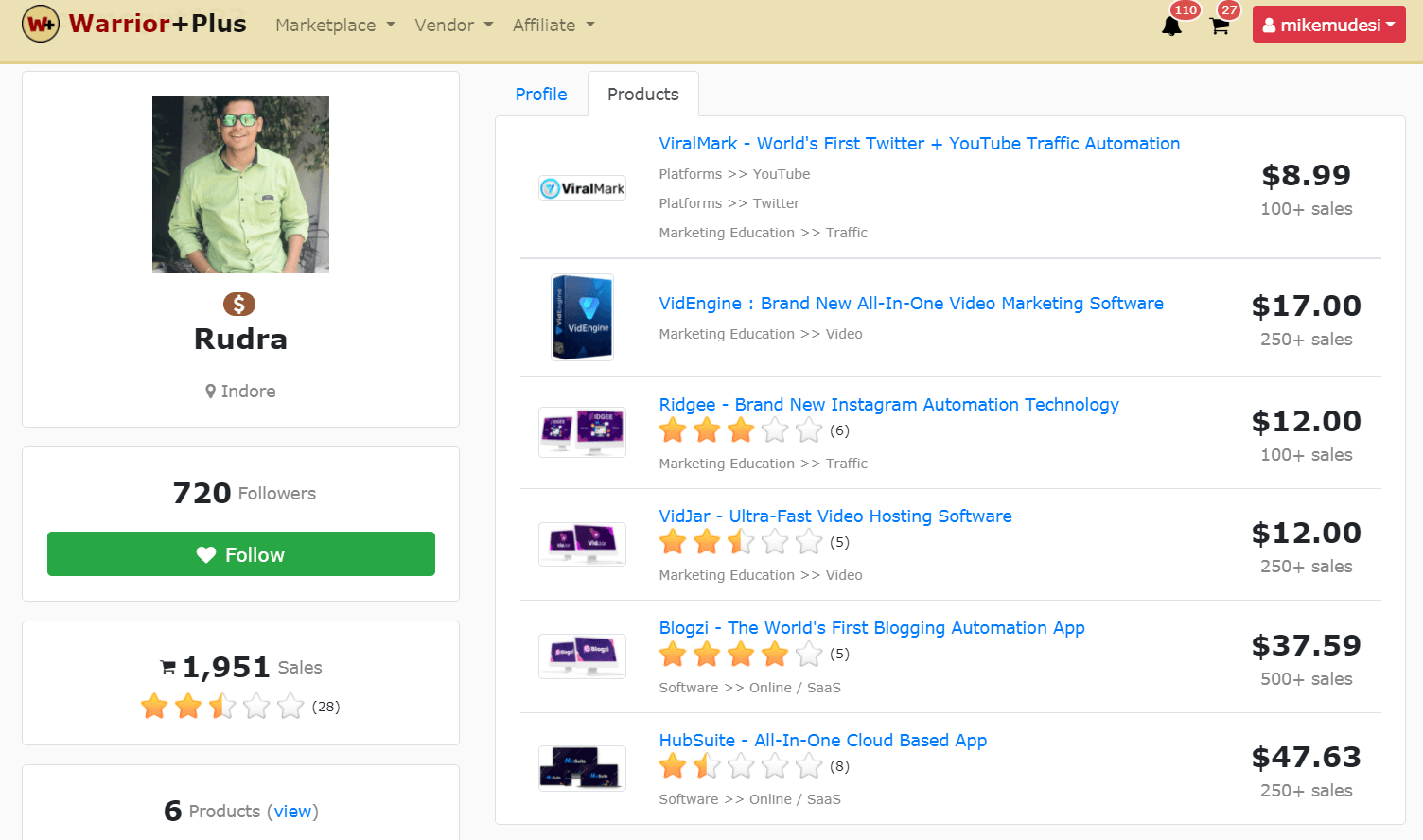Click HubSuite star rating

pyautogui.click(x=741, y=767)
